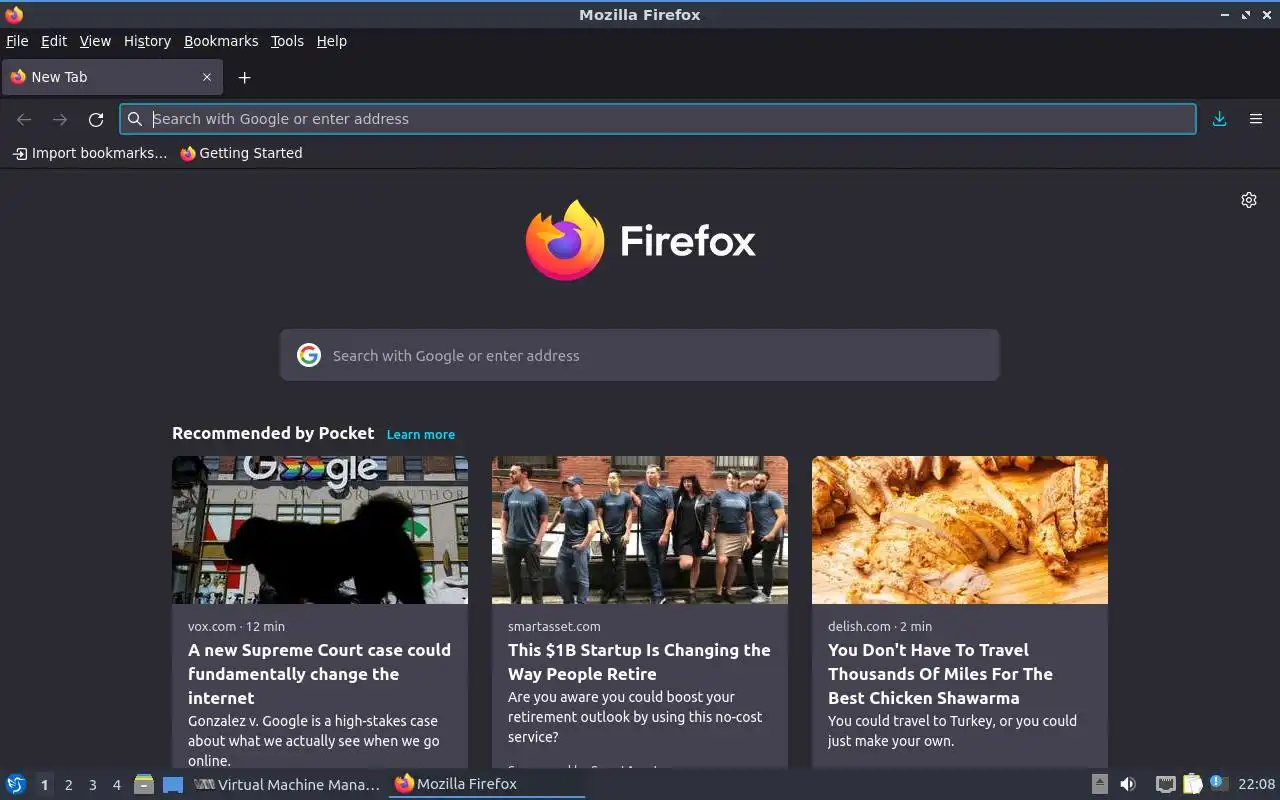The height and width of the screenshot is (800, 1280).
Task: Click the Google logo in the page search box
Action: point(309,355)
